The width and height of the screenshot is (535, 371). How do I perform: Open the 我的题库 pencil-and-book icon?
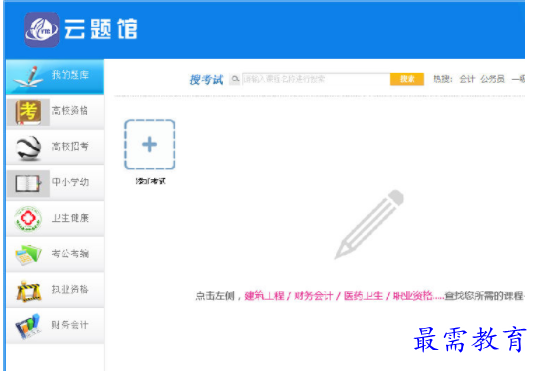(x=29, y=76)
